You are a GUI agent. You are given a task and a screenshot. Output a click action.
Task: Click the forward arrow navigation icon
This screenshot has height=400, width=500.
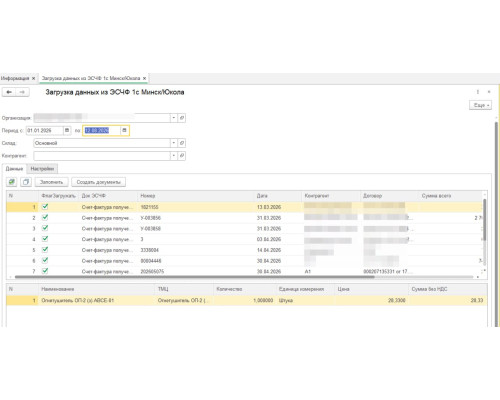point(22,92)
